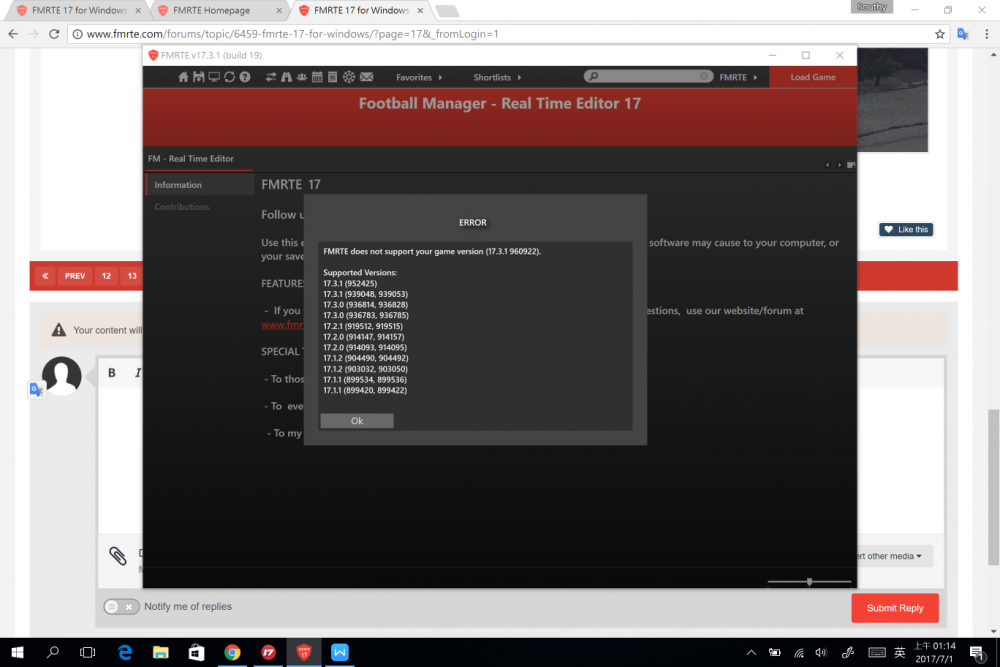
Task: Go to forum page 13
Action: 132,276
